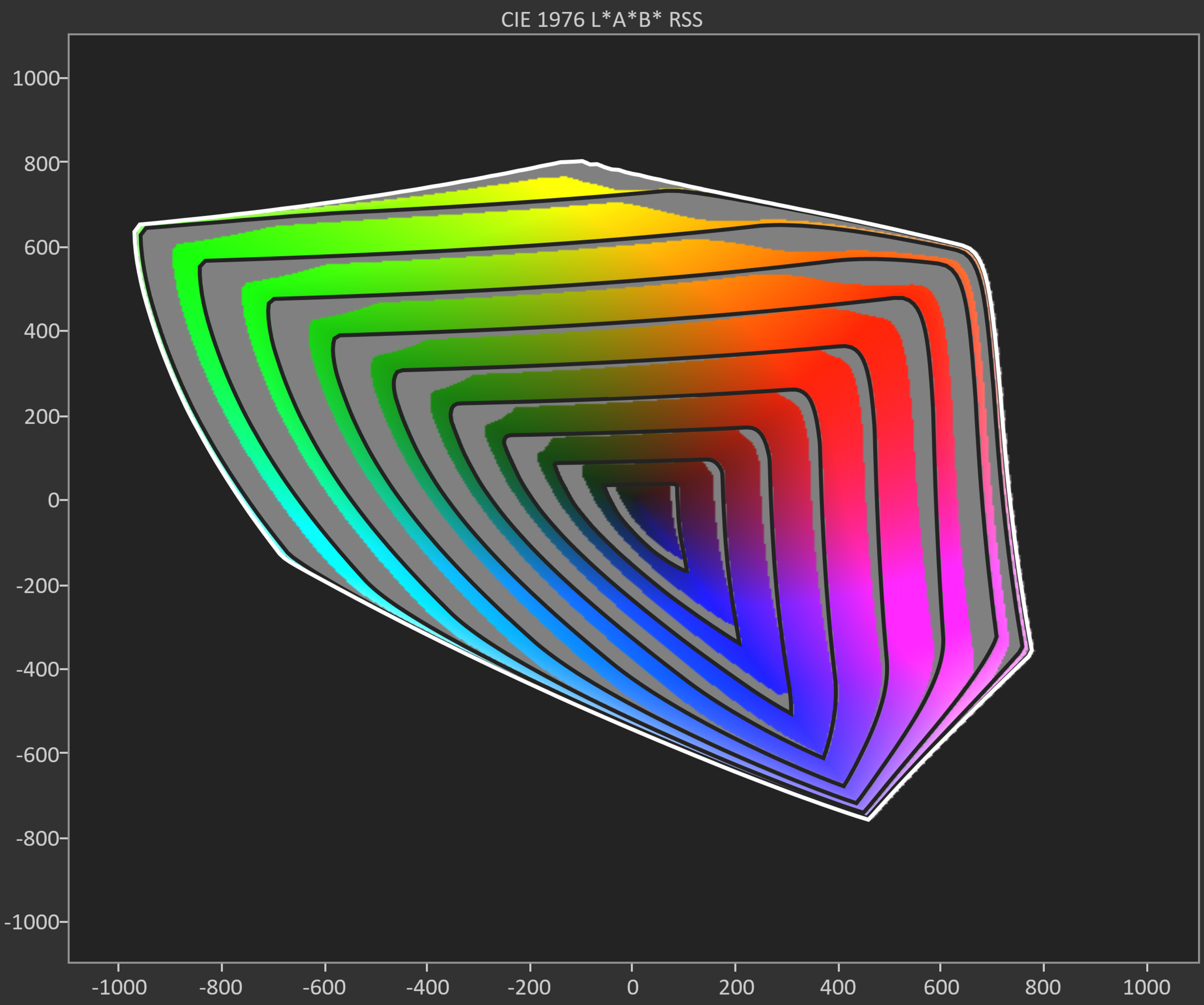The height and width of the screenshot is (1005, 1204).
Task: Click the 0 label on the horizontal axis
Action: click(632, 987)
